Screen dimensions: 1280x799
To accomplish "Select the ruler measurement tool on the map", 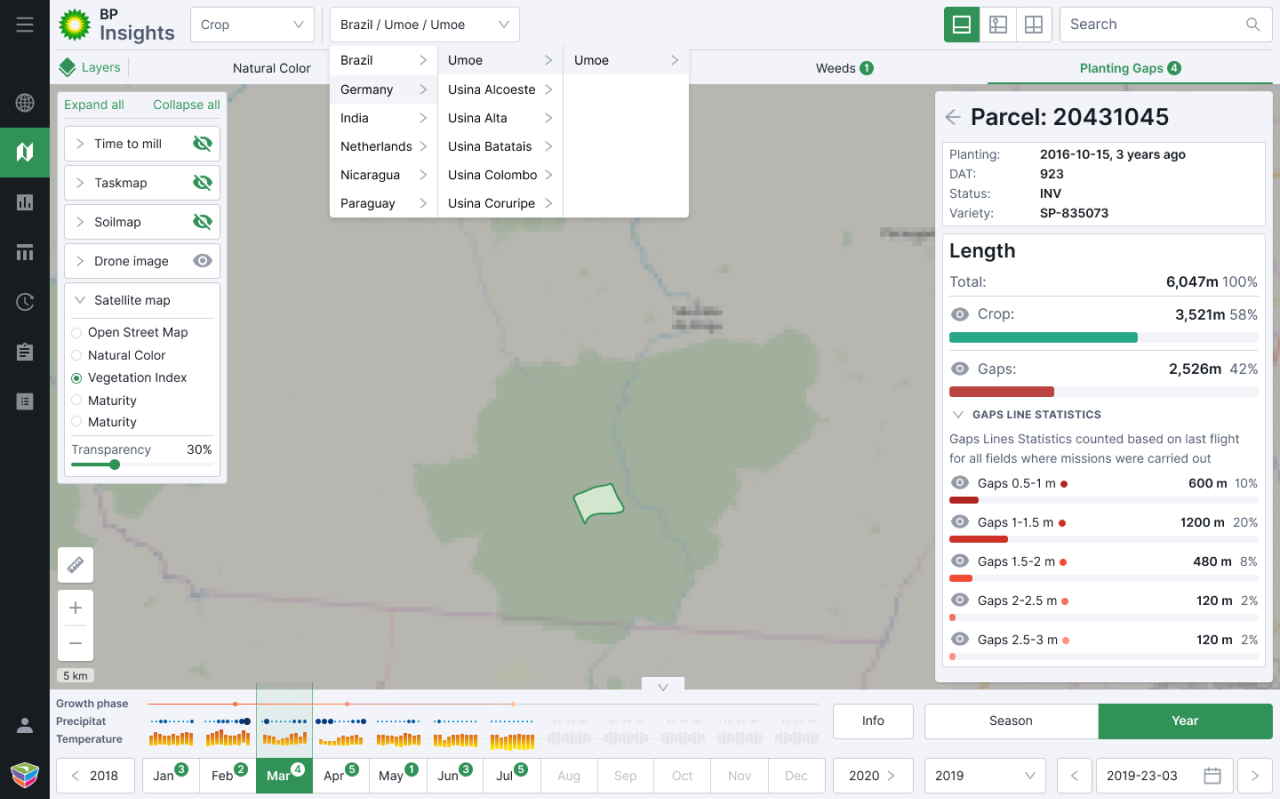I will click(75, 565).
